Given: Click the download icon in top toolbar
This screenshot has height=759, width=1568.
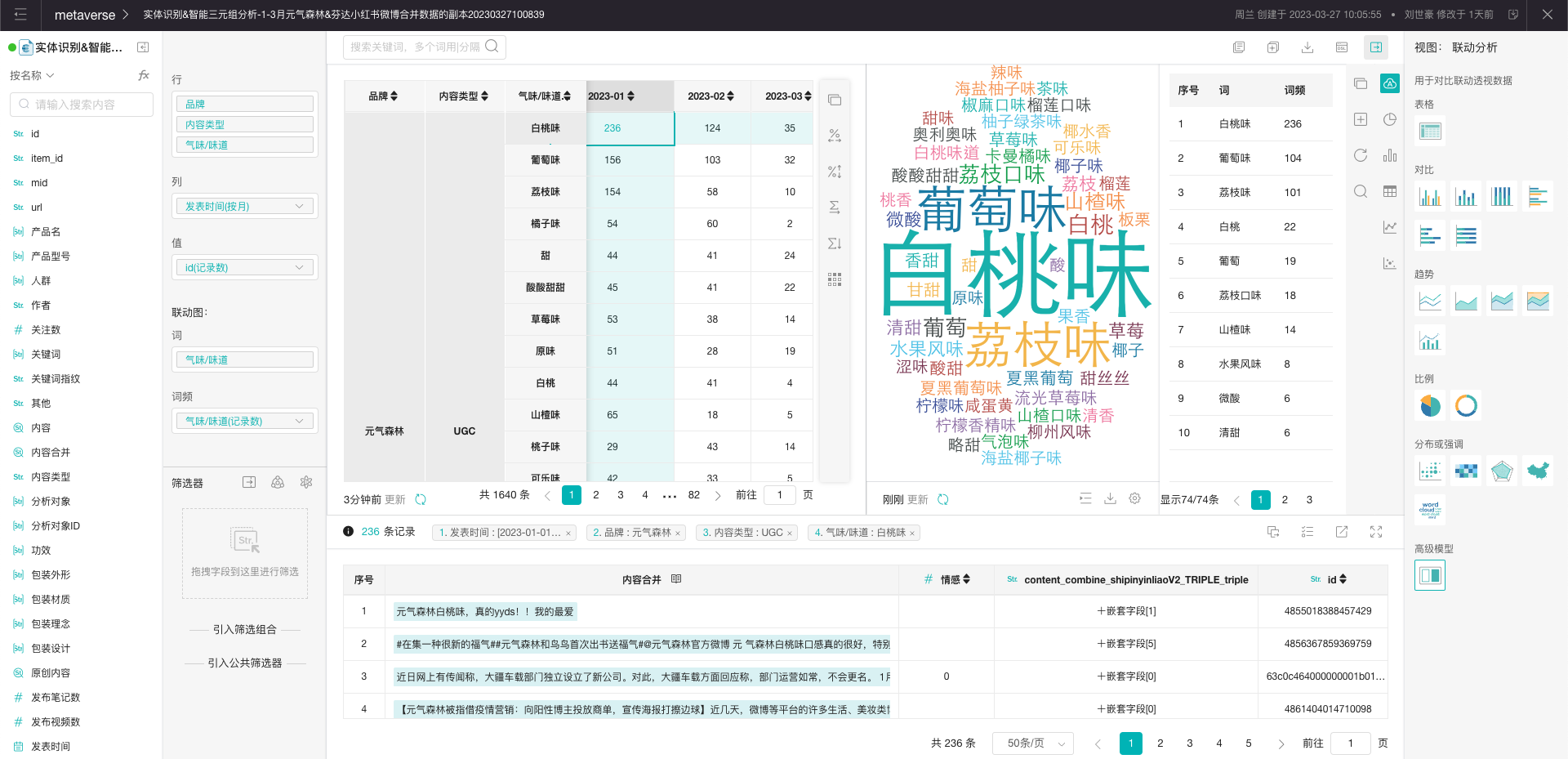Looking at the screenshot, I should 1307,47.
